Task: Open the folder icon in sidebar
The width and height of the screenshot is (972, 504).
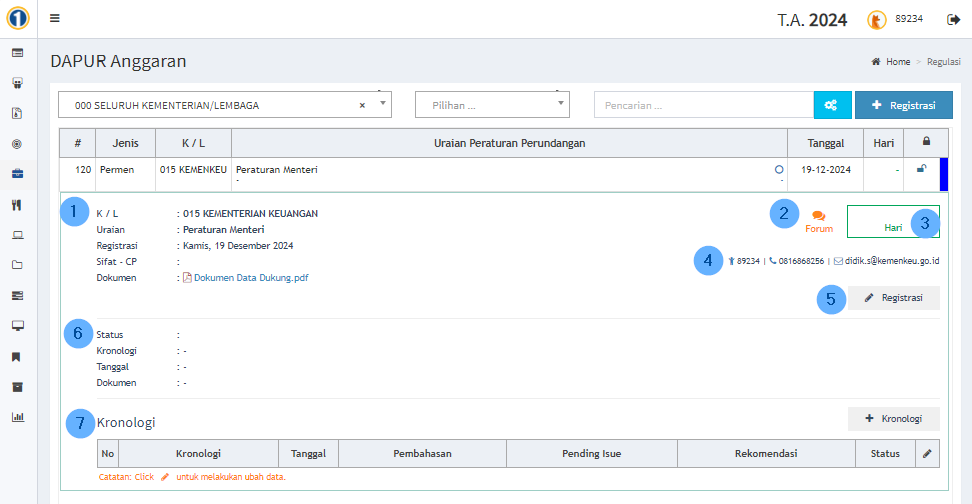Action: point(17,265)
